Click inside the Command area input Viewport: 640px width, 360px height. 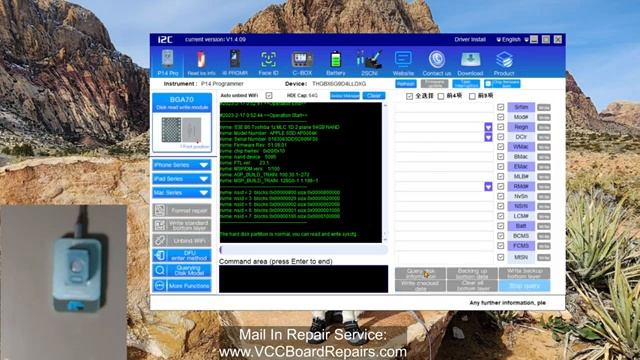point(303,279)
